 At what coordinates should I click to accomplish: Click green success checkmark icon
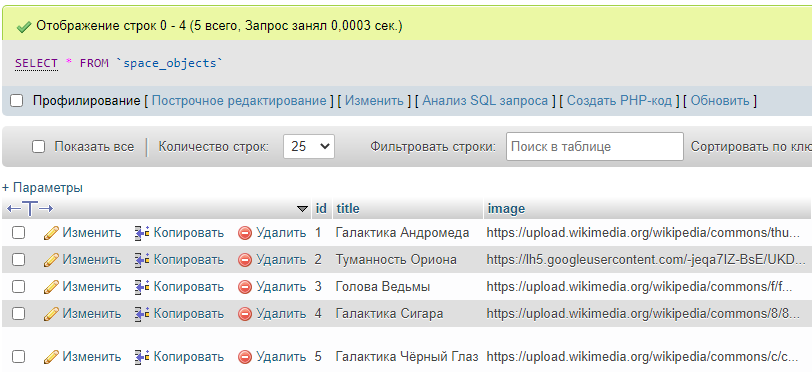[x=24, y=26]
